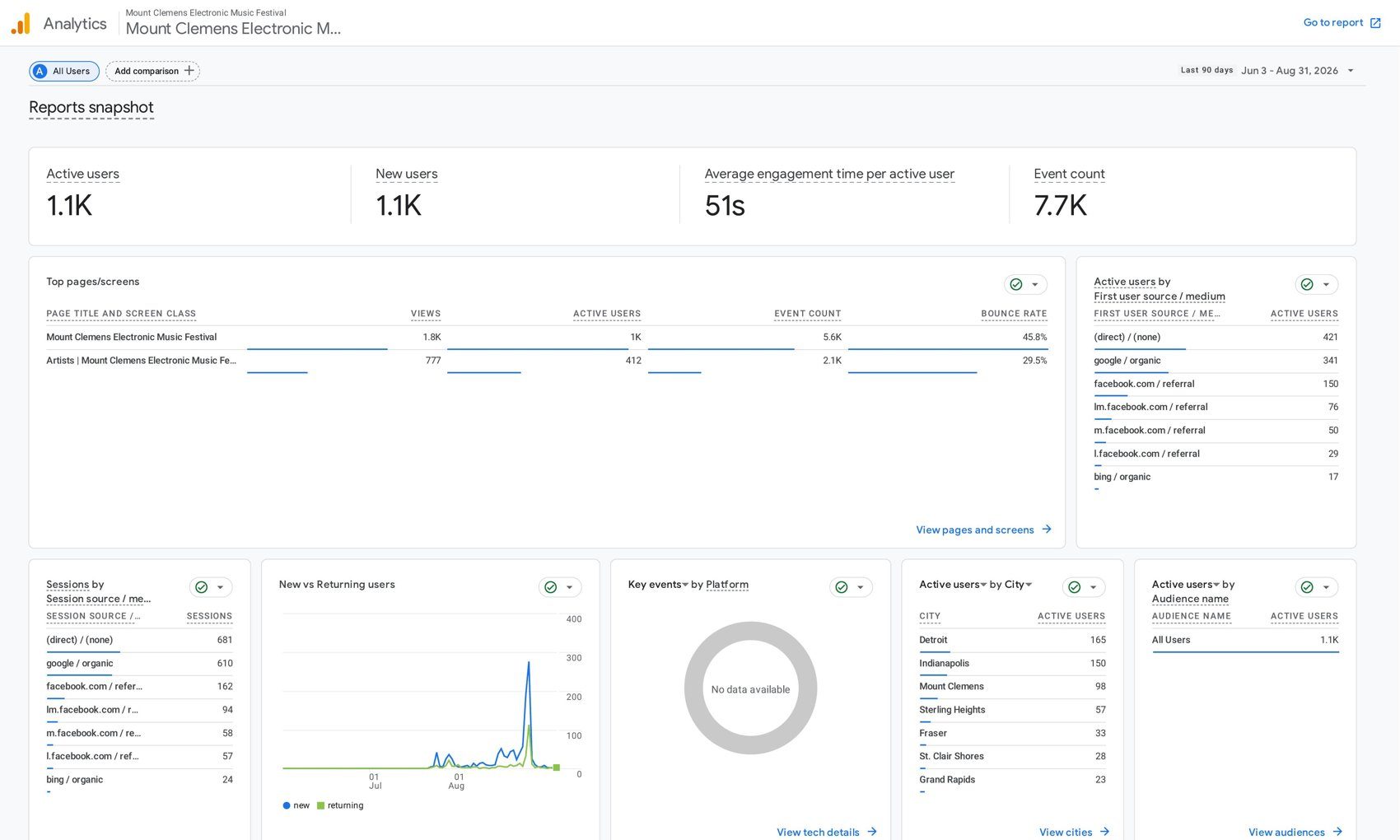The image size is (1400, 840).
Task: Click the plus icon in Add comparison
Action: coord(189,71)
